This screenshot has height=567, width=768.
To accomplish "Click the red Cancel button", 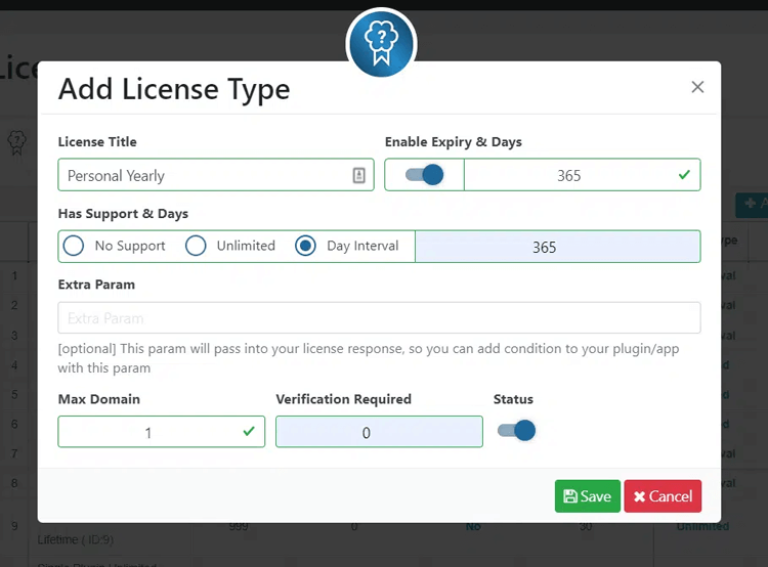I will point(663,496).
